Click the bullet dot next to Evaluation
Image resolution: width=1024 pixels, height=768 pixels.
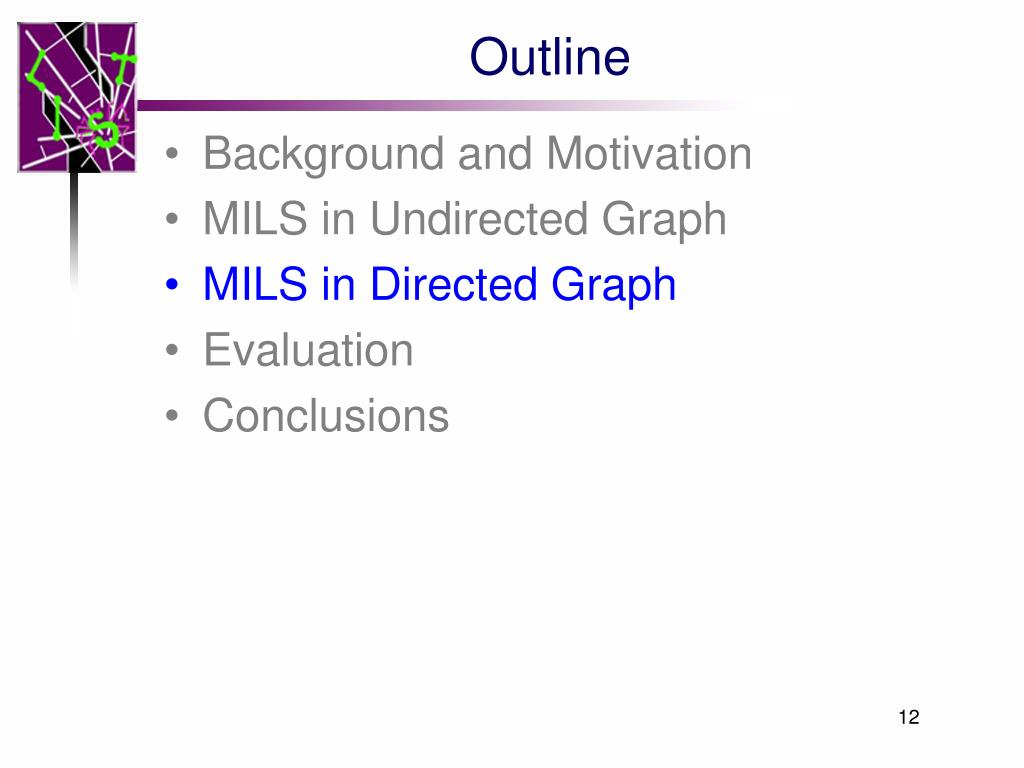[172, 350]
